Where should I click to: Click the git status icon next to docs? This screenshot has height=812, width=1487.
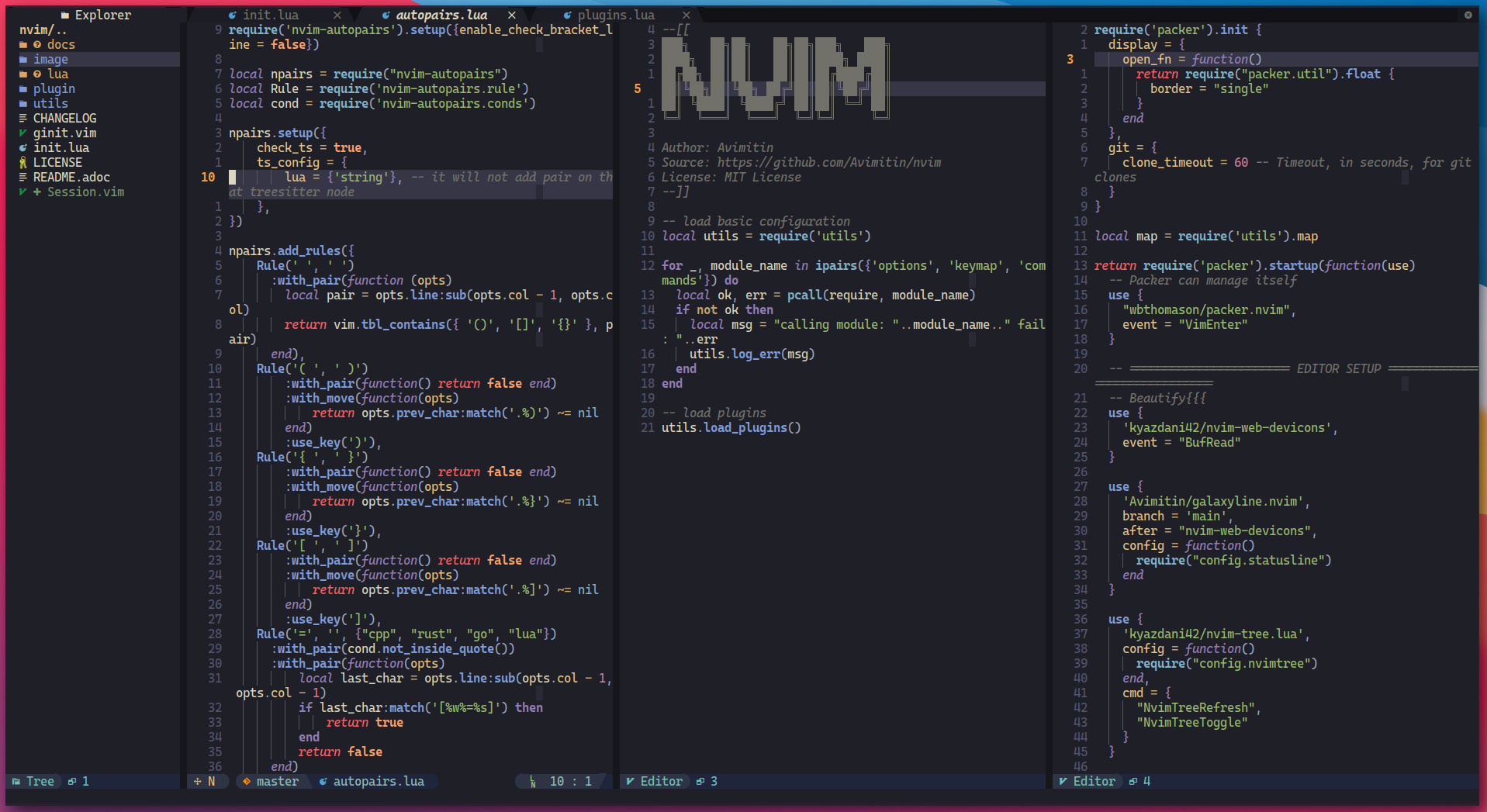tap(37, 45)
